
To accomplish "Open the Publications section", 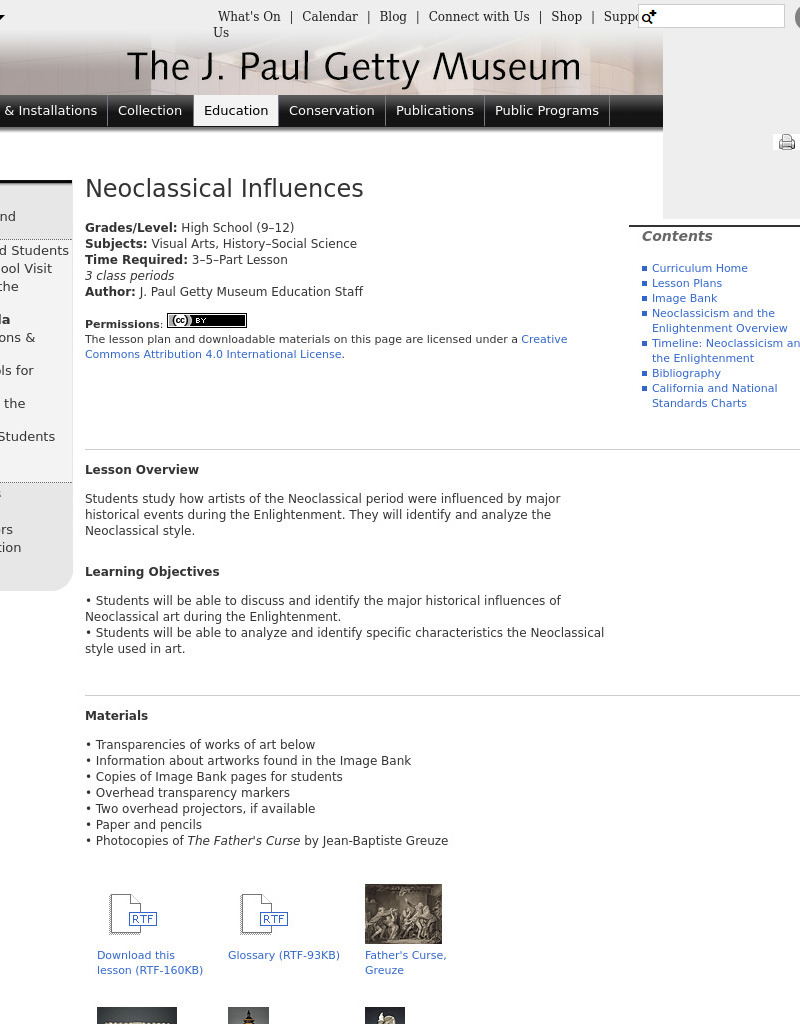I will (x=435, y=110).
